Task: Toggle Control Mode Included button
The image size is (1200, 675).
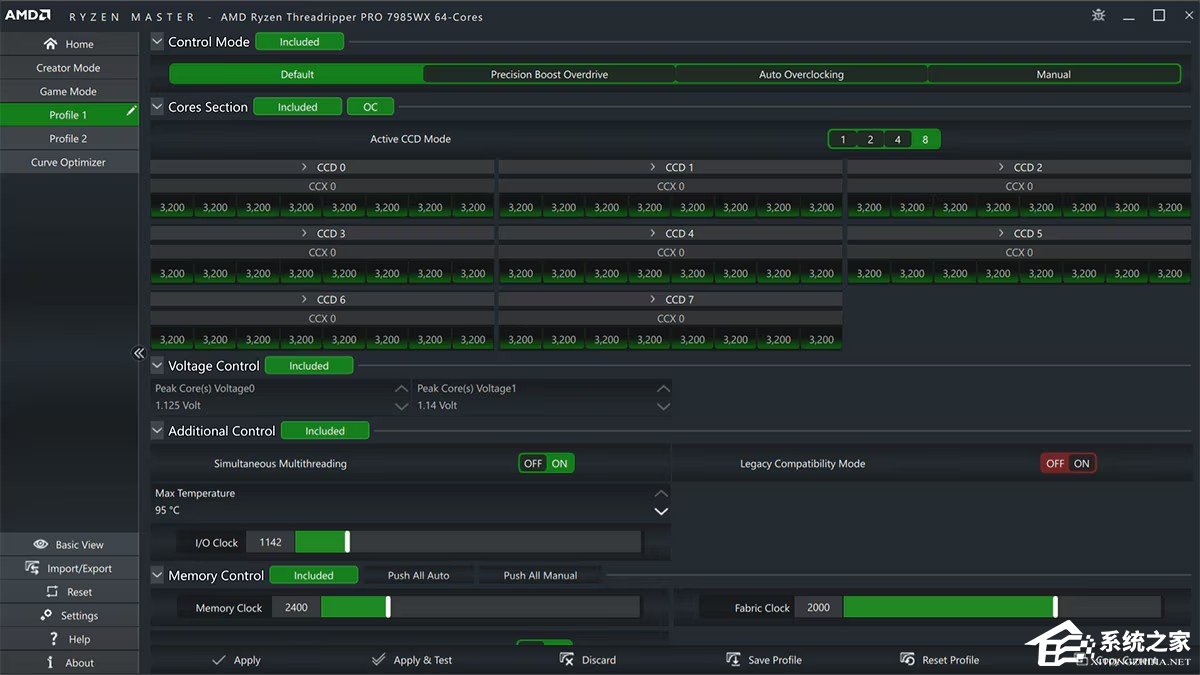Action: tap(299, 42)
